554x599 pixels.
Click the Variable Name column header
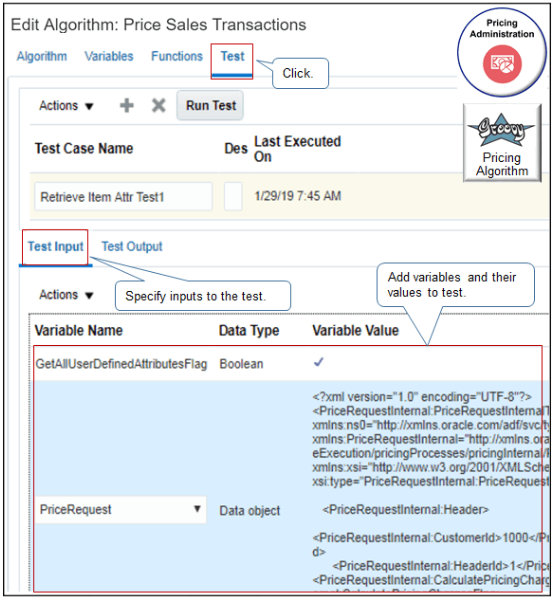click(x=79, y=330)
